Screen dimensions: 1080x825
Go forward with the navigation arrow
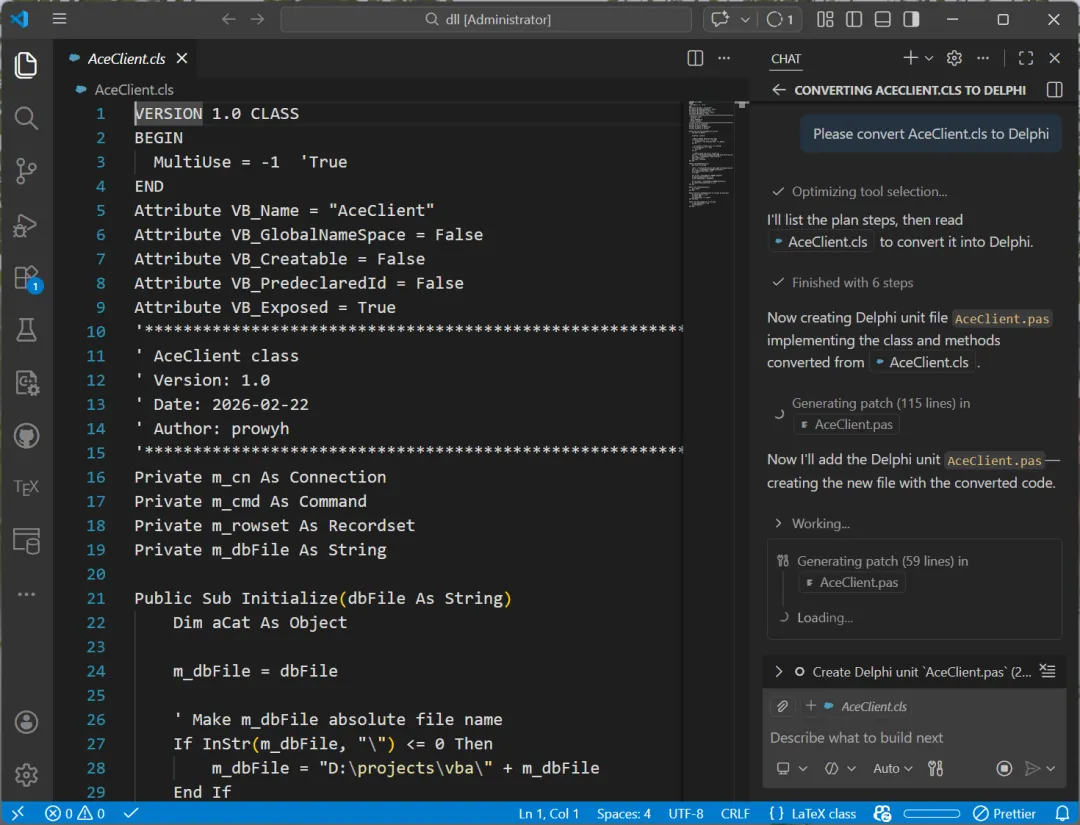[258, 19]
